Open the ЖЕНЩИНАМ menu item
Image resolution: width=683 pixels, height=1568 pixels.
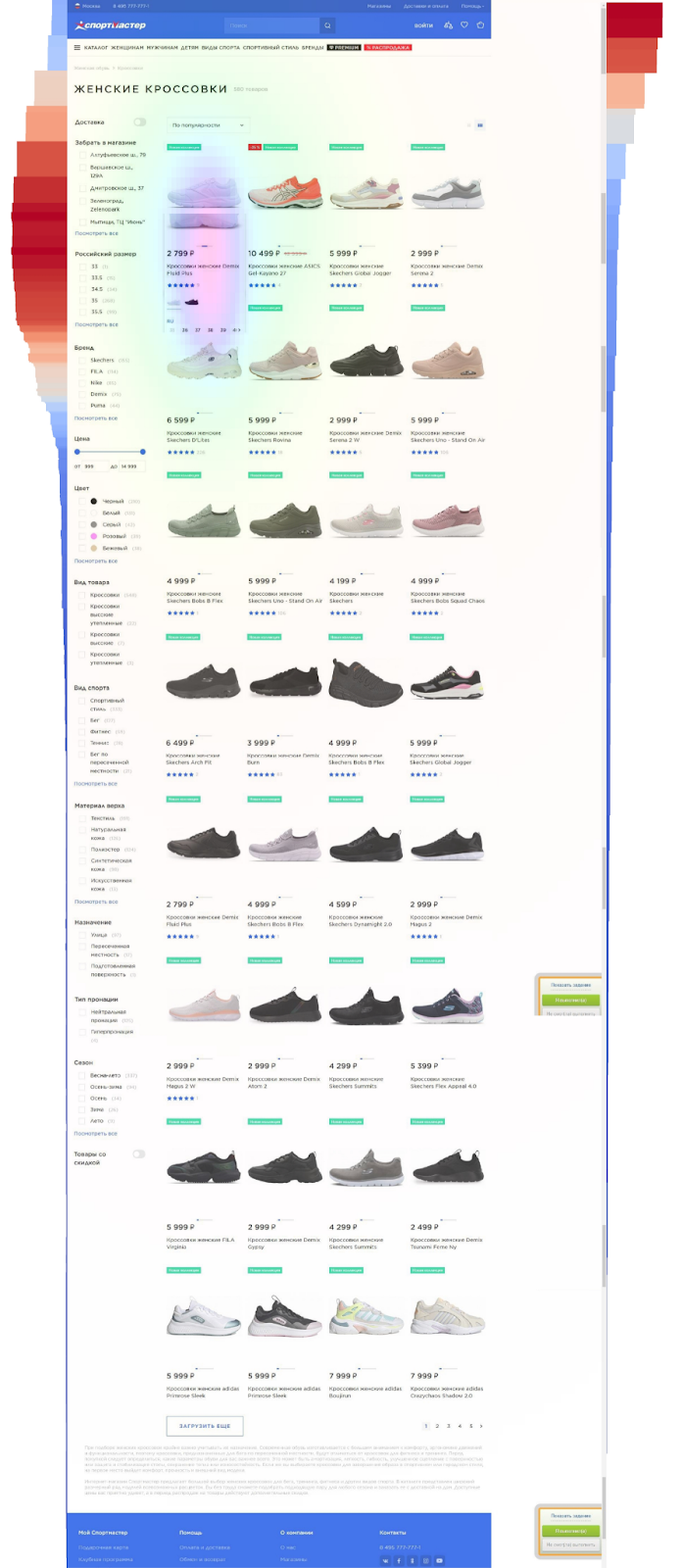127,47
